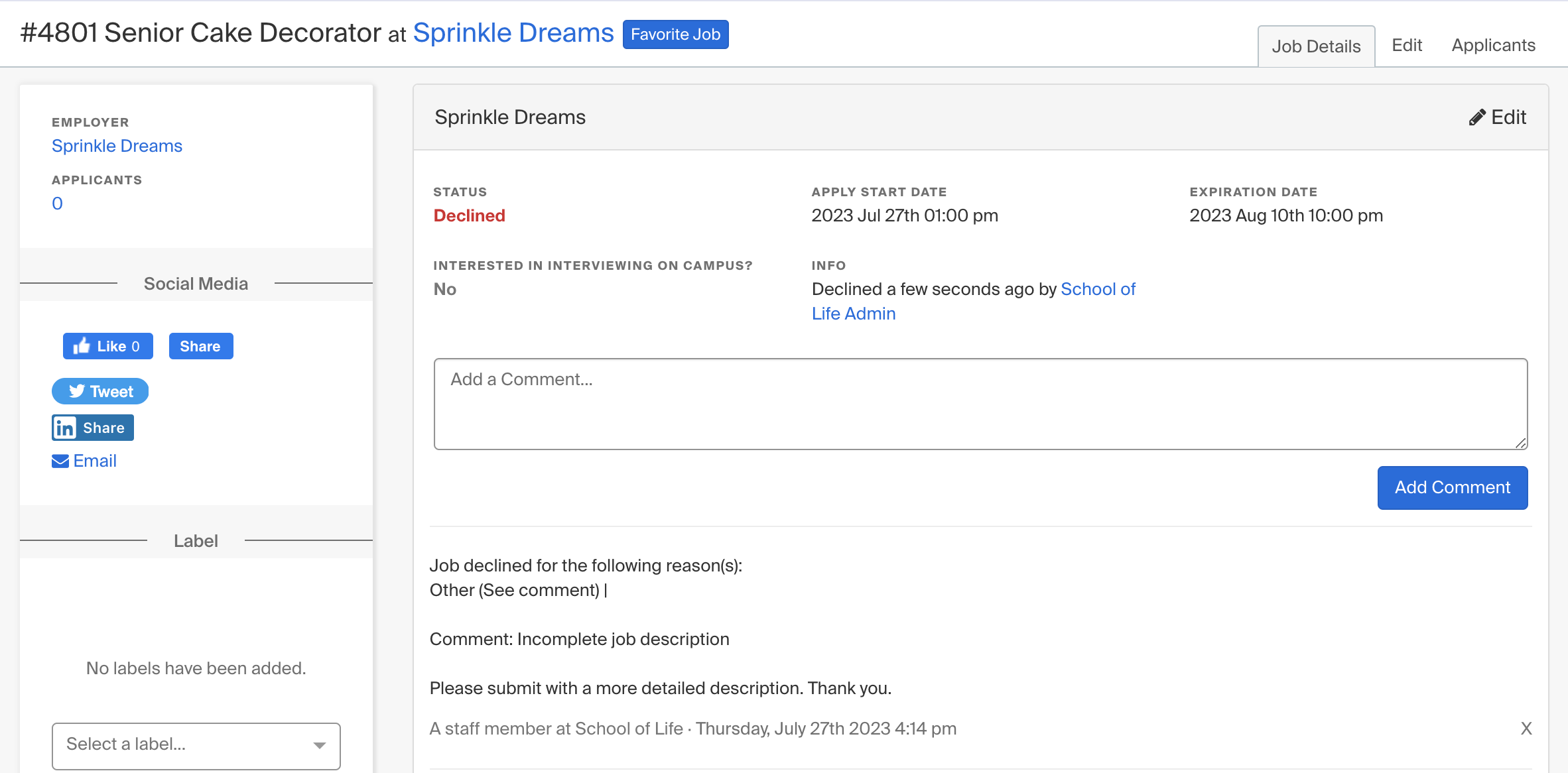The image size is (1568, 773).
Task: Open the Applicants tab
Action: click(1493, 45)
